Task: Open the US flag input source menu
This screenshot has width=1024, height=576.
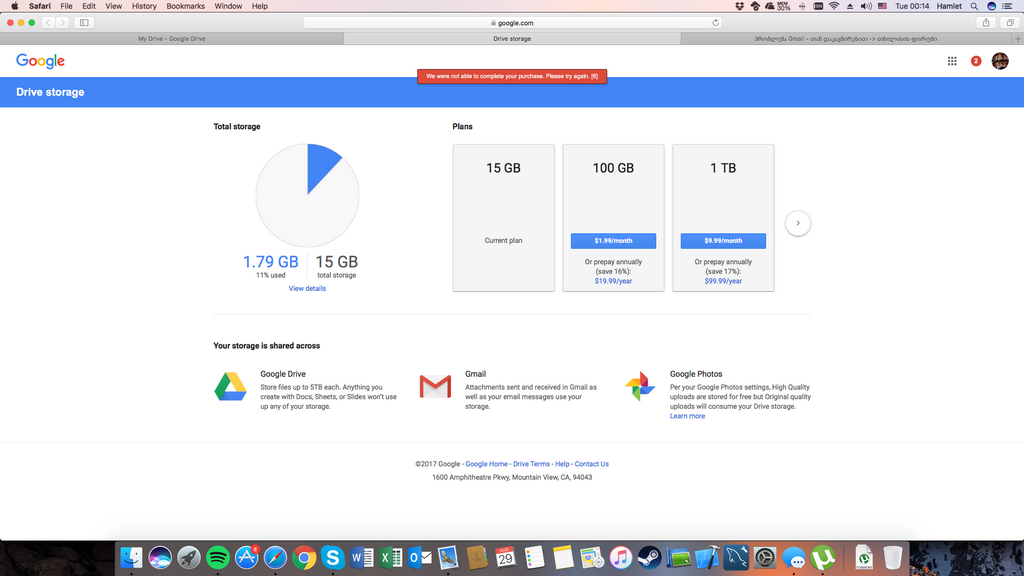Action: click(x=882, y=6)
